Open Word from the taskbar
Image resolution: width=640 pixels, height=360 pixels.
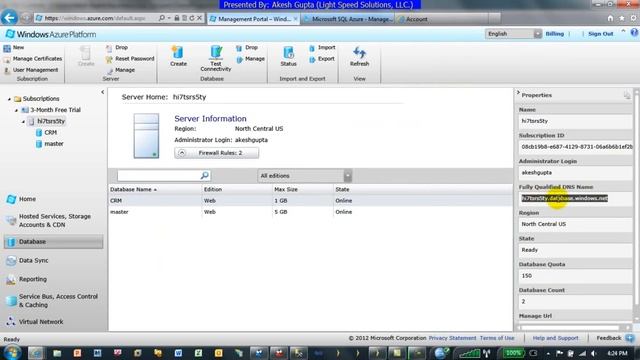(178, 353)
